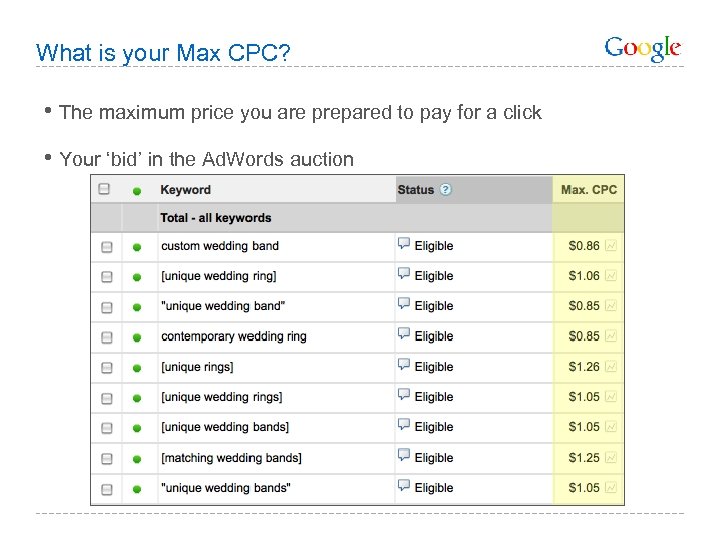The height and width of the screenshot is (540, 720).
Task: Open the speech bubble for custom wedding band
Action: 404,244
